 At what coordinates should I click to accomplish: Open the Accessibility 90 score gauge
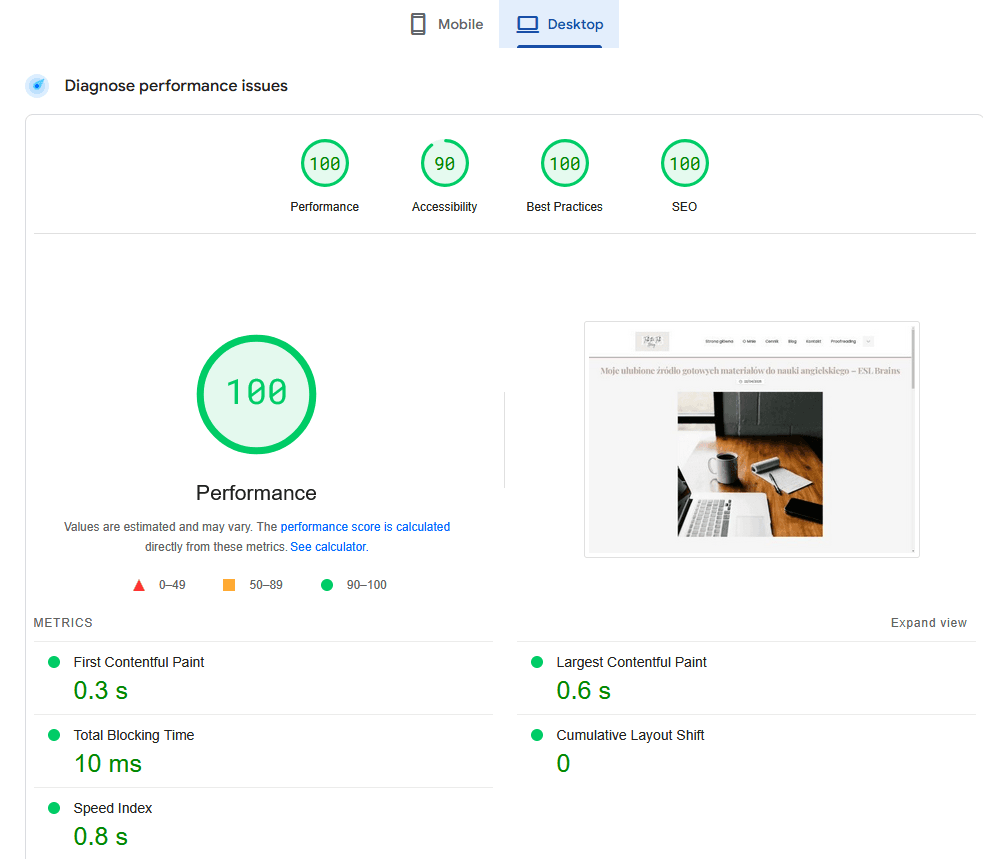click(444, 164)
